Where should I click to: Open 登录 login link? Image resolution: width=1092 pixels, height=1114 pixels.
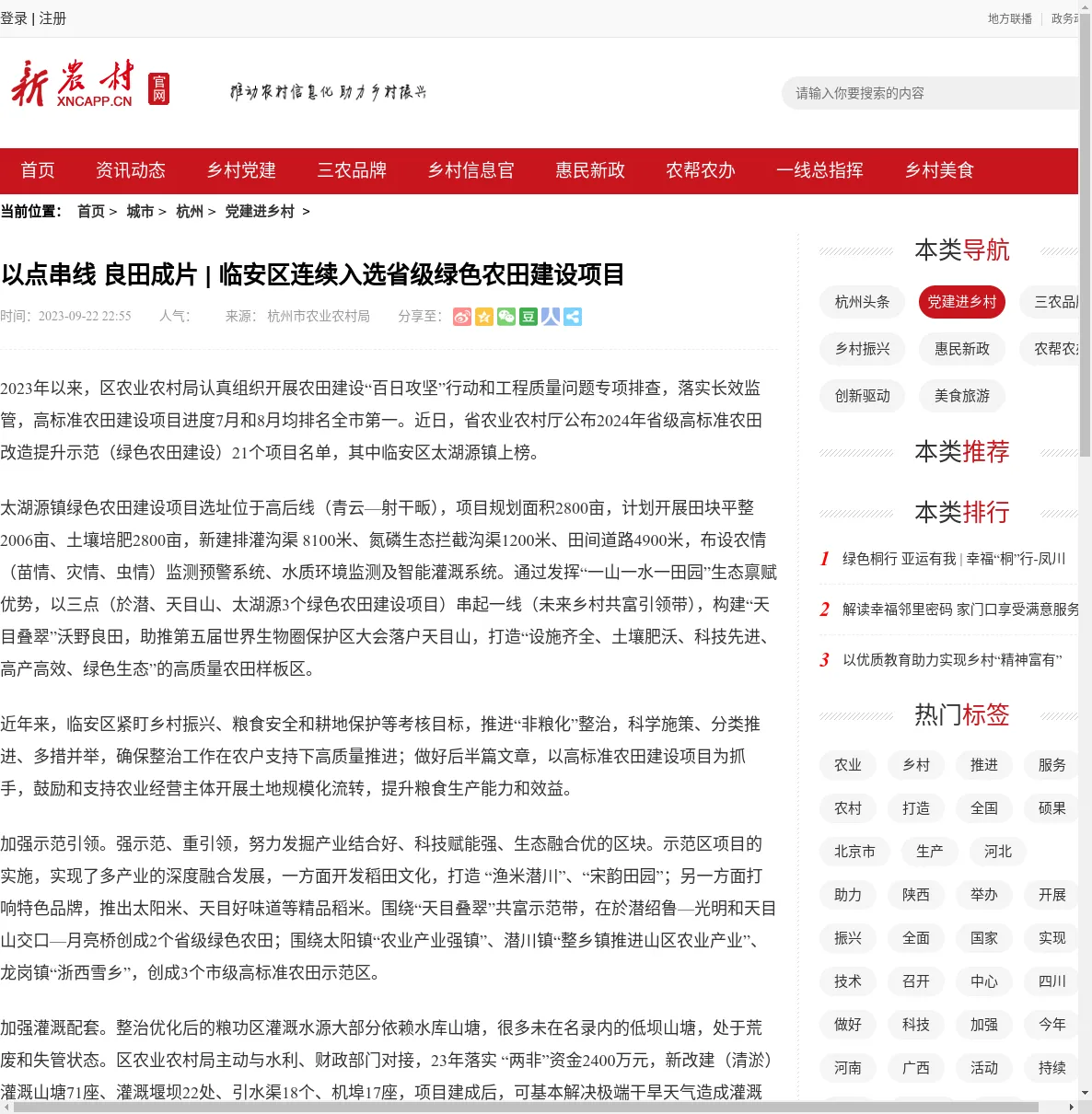(x=14, y=18)
